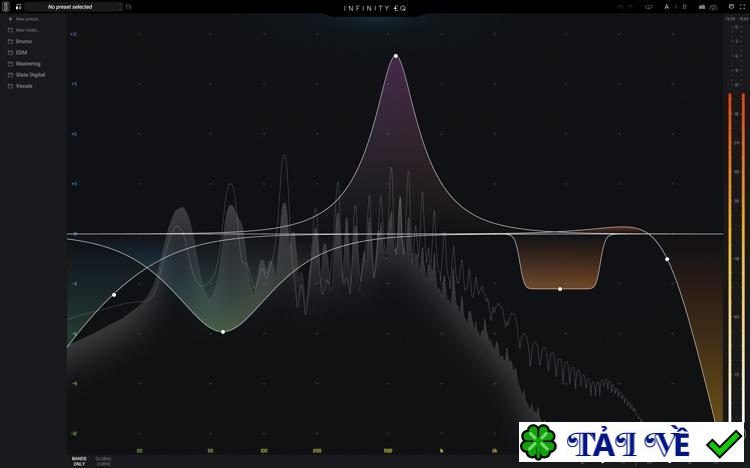The height and width of the screenshot is (468, 750).
Task: Expand the EDM preset folder
Action: click(18, 53)
